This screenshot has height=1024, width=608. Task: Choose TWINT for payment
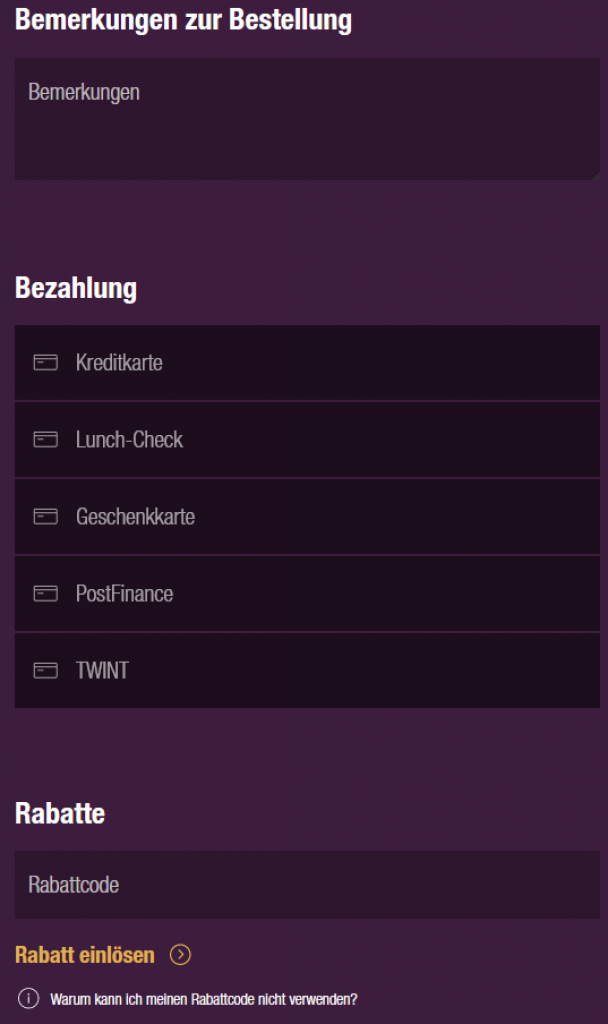click(x=306, y=671)
